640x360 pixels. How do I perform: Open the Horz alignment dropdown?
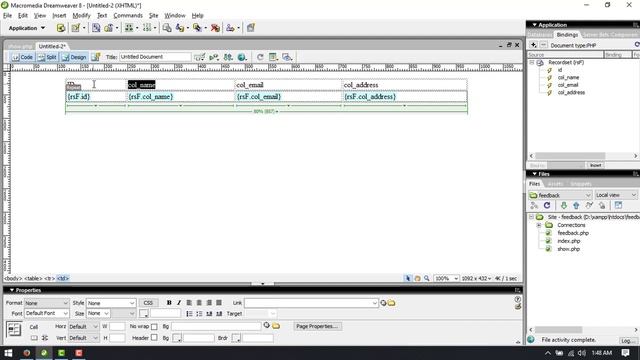pyautogui.click(x=83, y=327)
